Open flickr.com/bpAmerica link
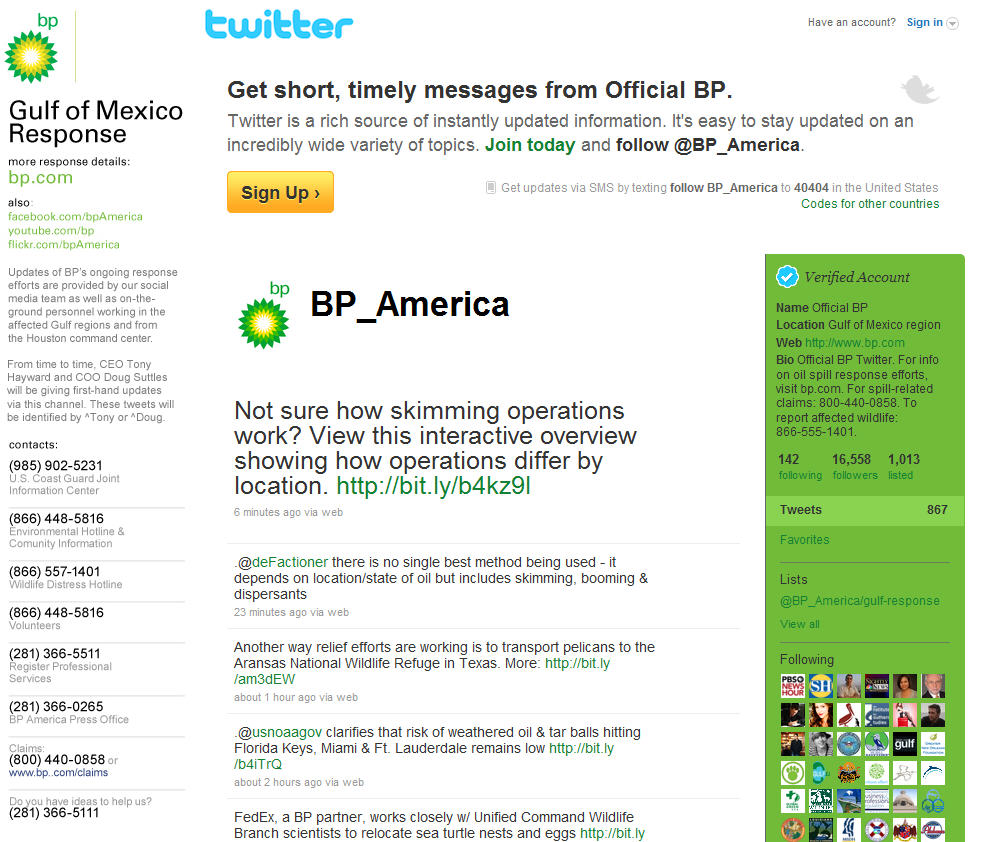The height and width of the screenshot is (842, 981). tap(63, 245)
